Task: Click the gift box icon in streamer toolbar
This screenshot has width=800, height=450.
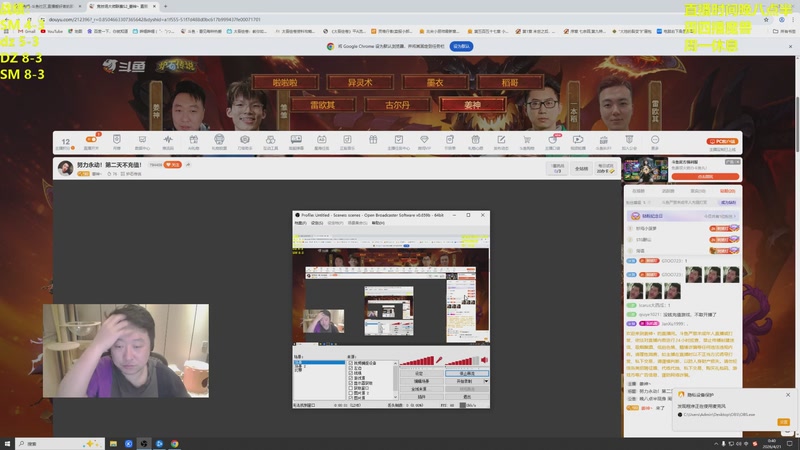Action: 373,139
